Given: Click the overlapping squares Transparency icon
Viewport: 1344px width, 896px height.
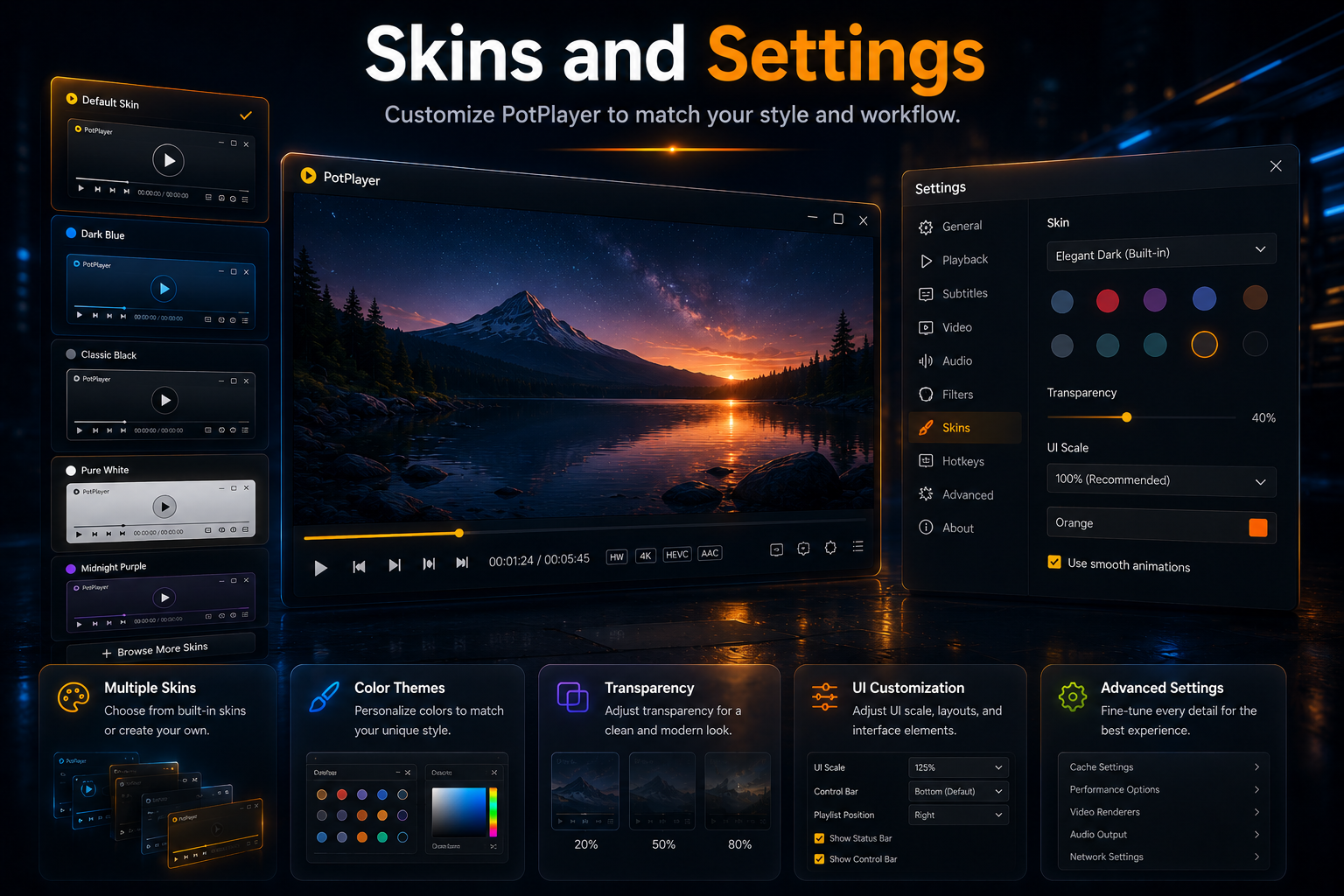Looking at the screenshot, I should coord(573,696).
